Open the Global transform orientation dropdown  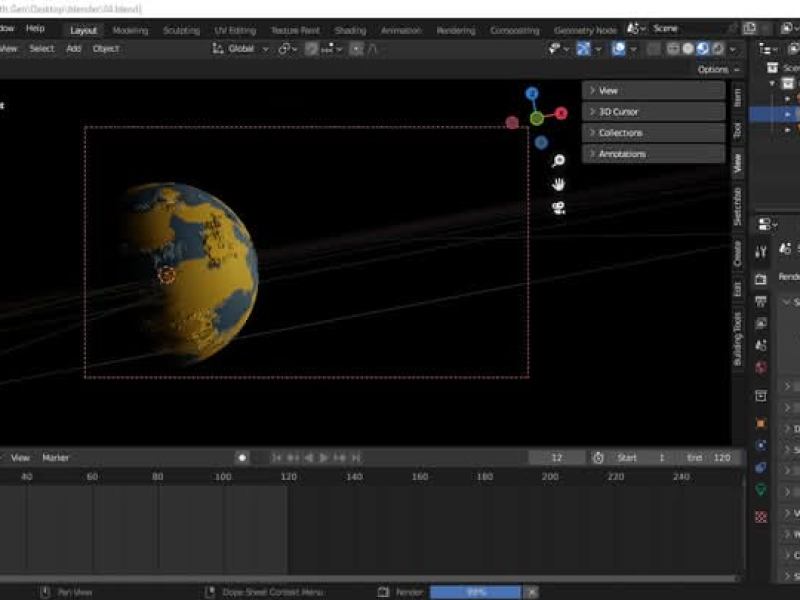pos(241,48)
